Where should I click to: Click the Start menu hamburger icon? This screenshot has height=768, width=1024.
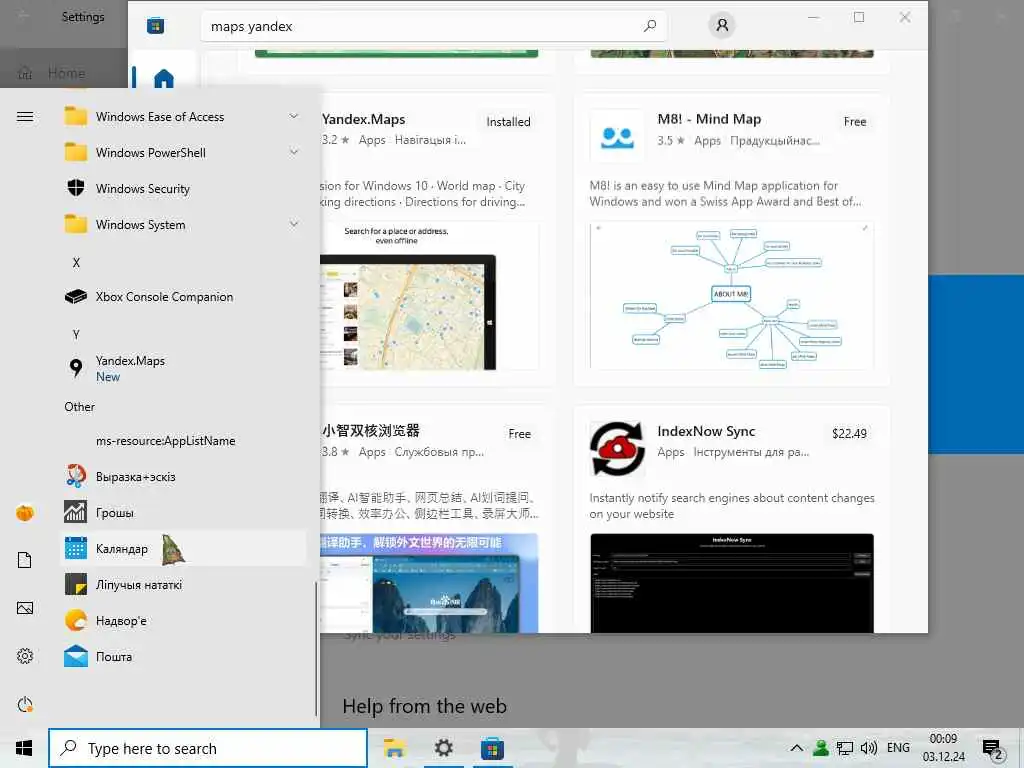pos(25,117)
